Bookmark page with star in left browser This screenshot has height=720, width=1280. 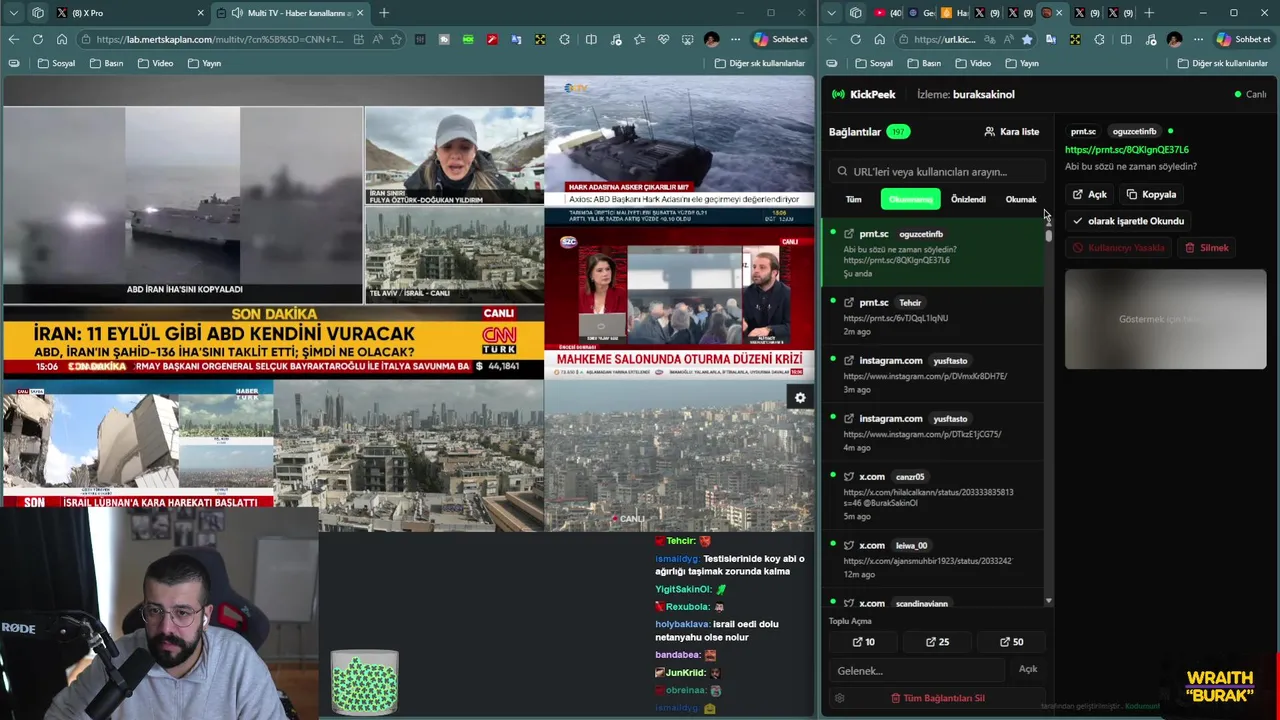point(396,39)
